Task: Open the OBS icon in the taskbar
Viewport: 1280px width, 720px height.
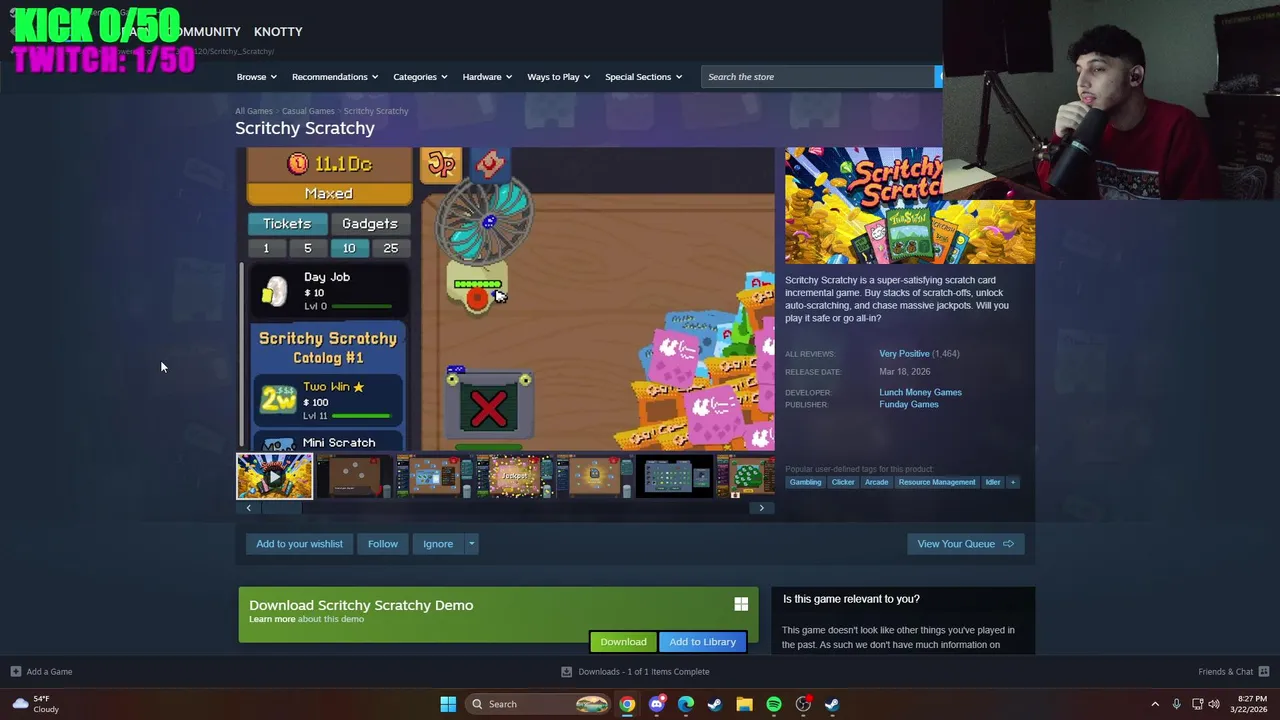Action: pos(803,704)
